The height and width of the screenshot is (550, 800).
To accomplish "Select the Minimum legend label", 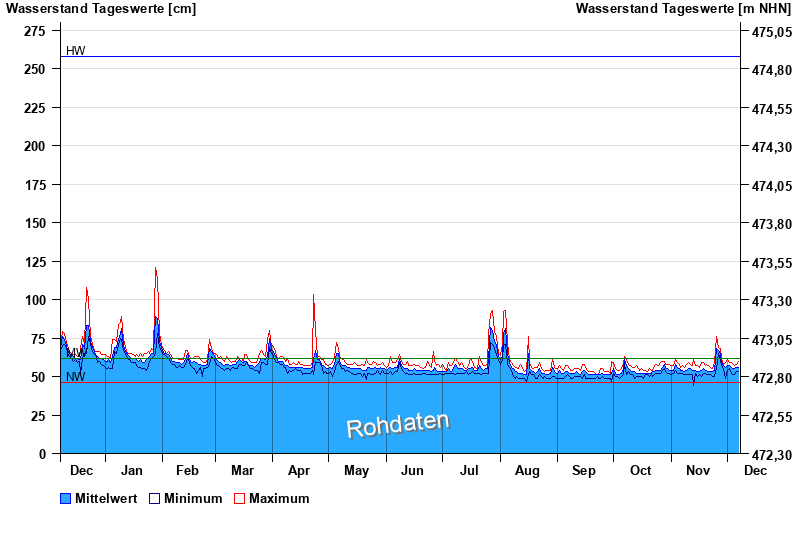I will (193, 498).
